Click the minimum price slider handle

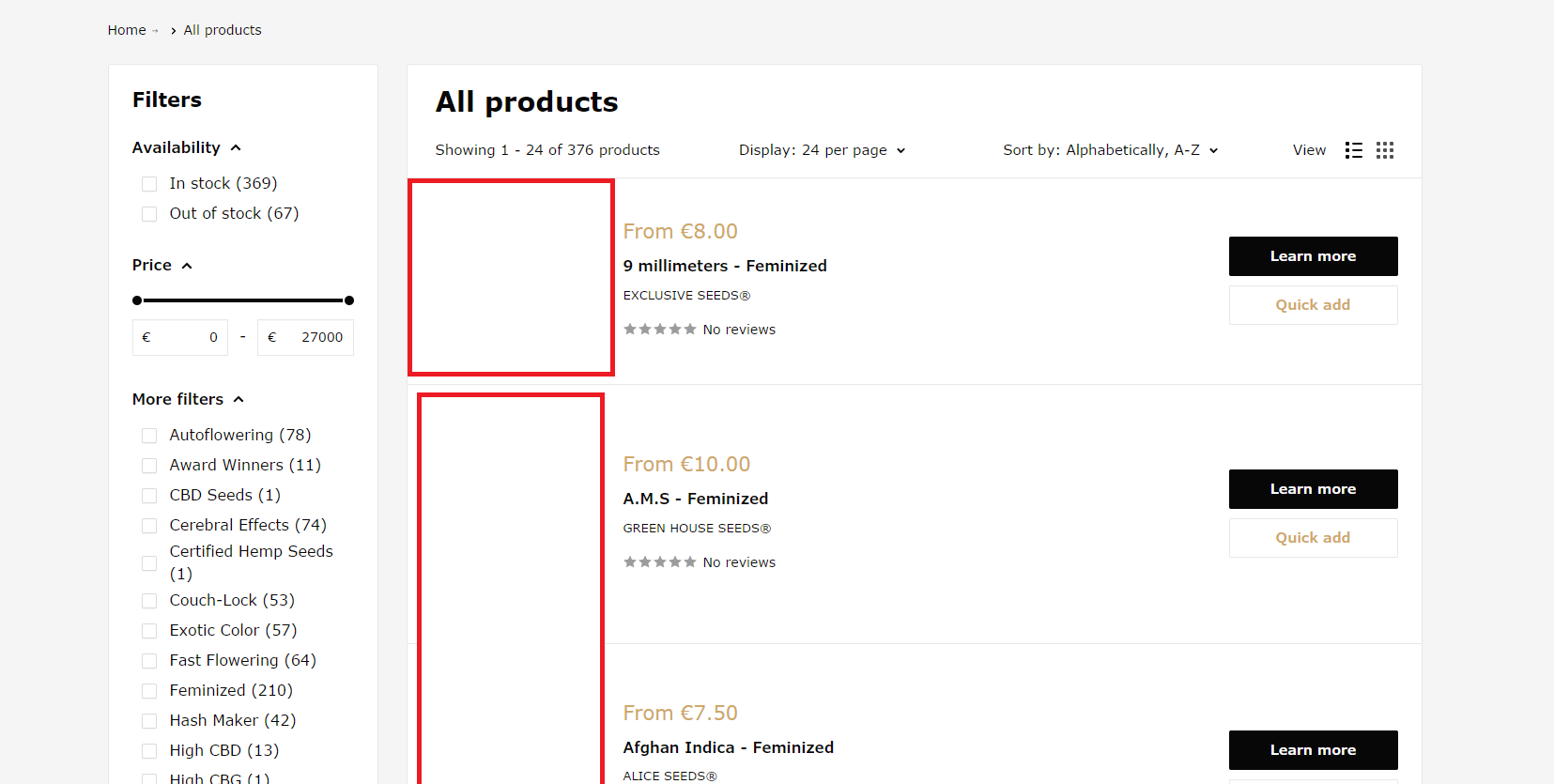[x=137, y=300]
